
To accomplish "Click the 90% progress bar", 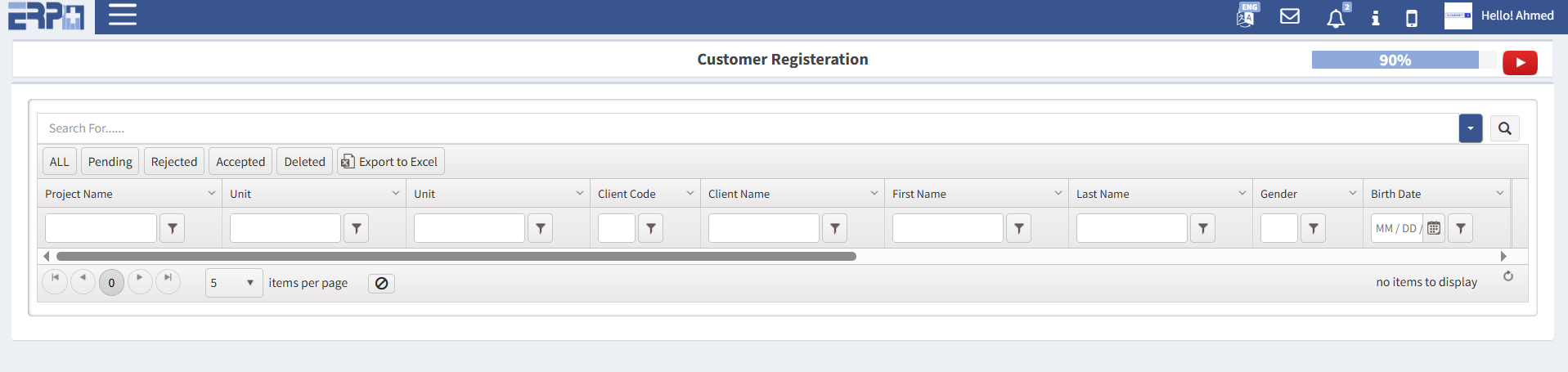I will click(1395, 60).
